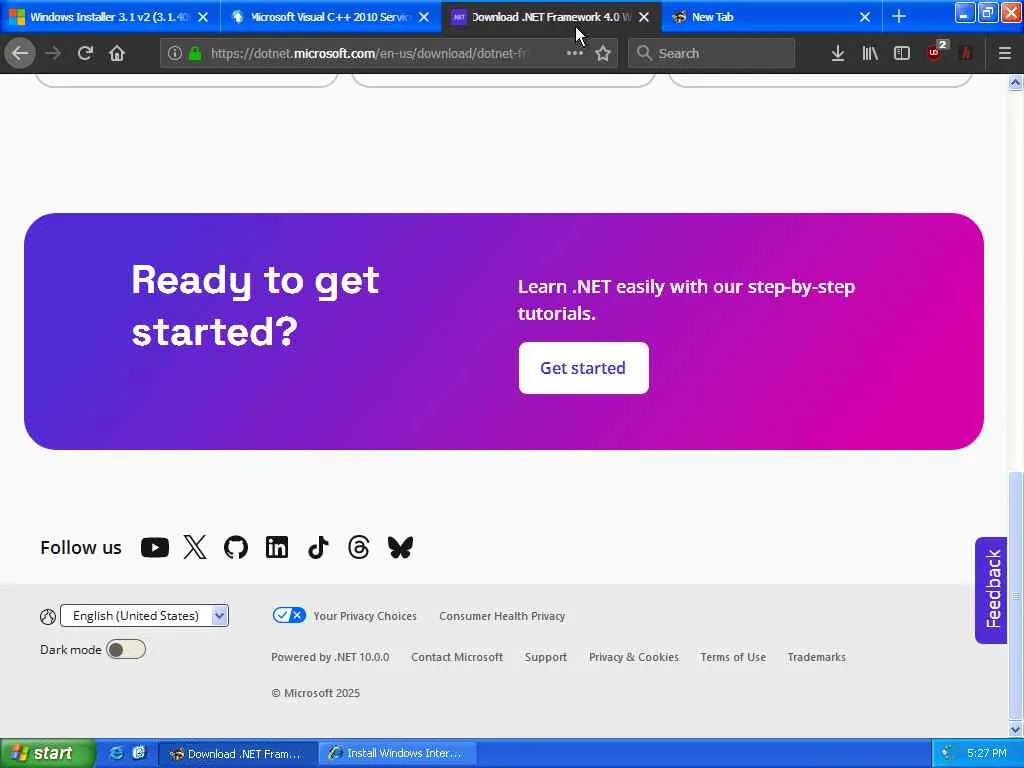Open the uBlock extension icon with badge

[x=936, y=52]
